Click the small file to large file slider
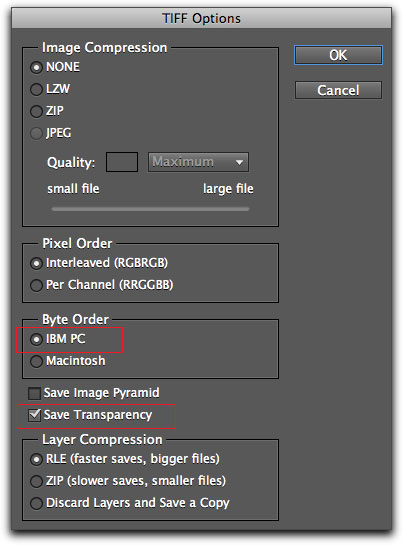This screenshot has width=403, height=545. coord(150,209)
